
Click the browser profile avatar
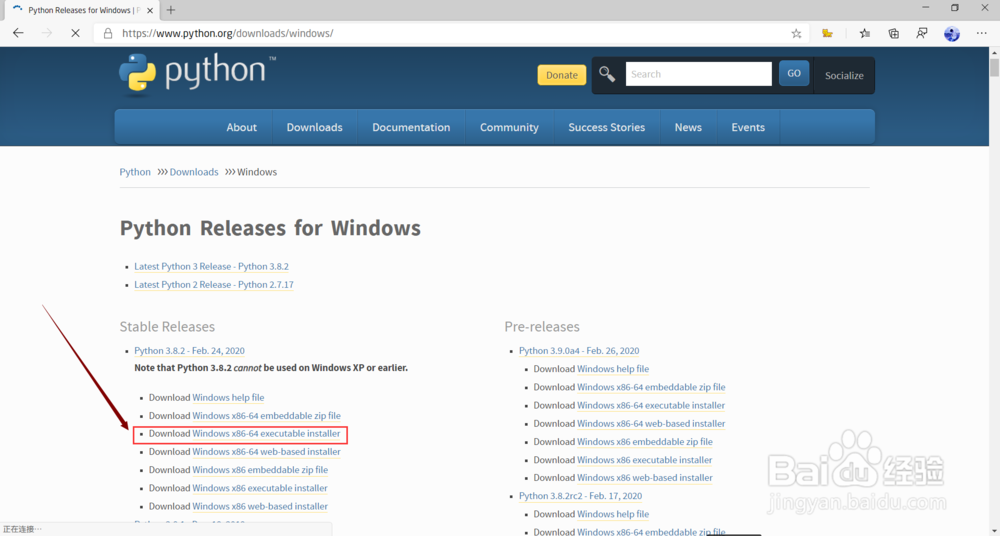click(x=952, y=34)
